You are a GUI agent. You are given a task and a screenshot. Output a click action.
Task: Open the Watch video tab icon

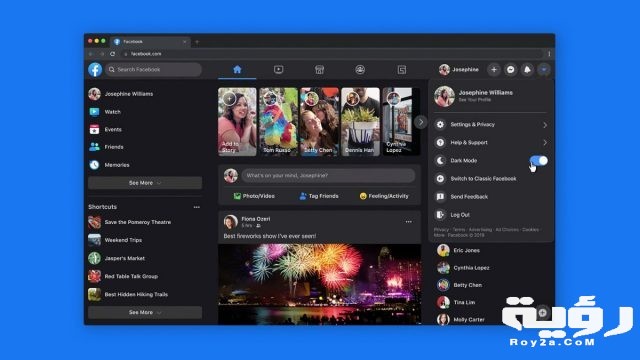pos(278,70)
